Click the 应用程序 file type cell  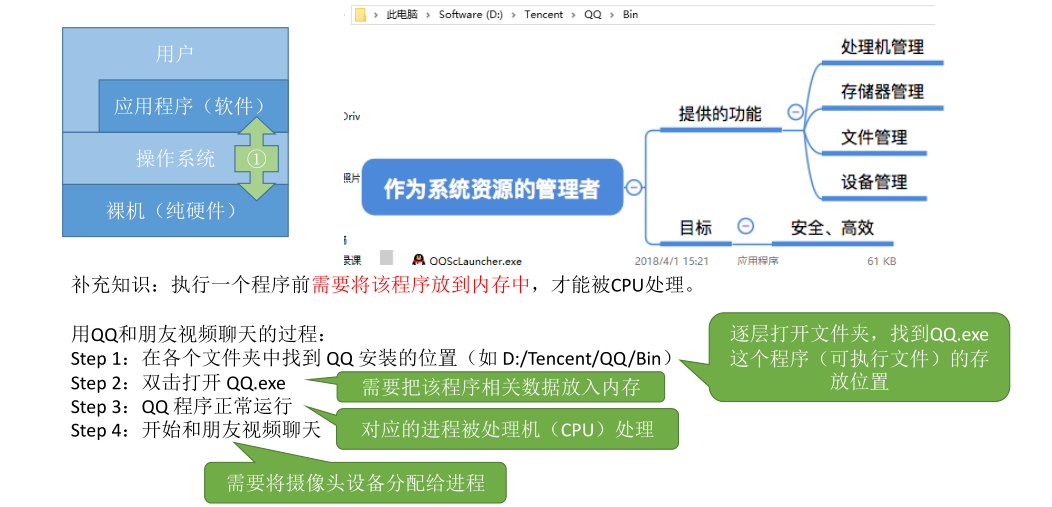tap(757, 261)
